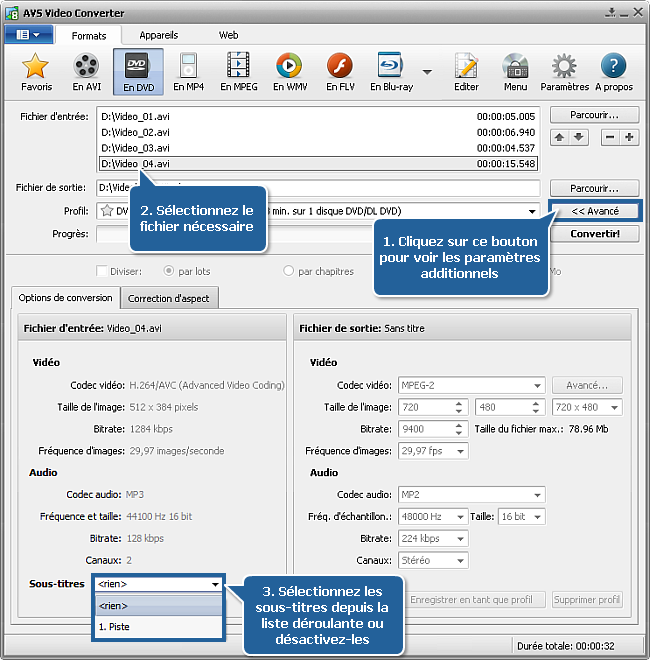Viewport: 650px width, 660px height.
Task: Select the En AVI format icon
Action: (x=86, y=72)
